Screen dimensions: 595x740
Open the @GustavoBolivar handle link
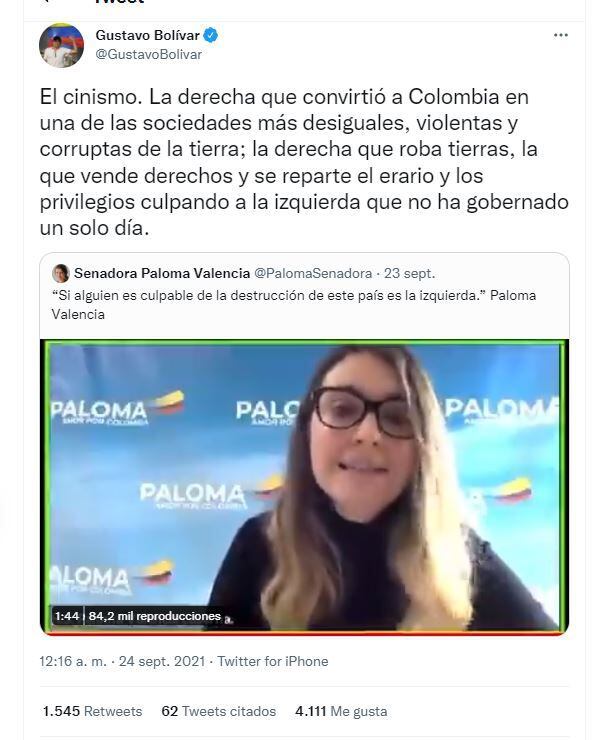[149, 54]
